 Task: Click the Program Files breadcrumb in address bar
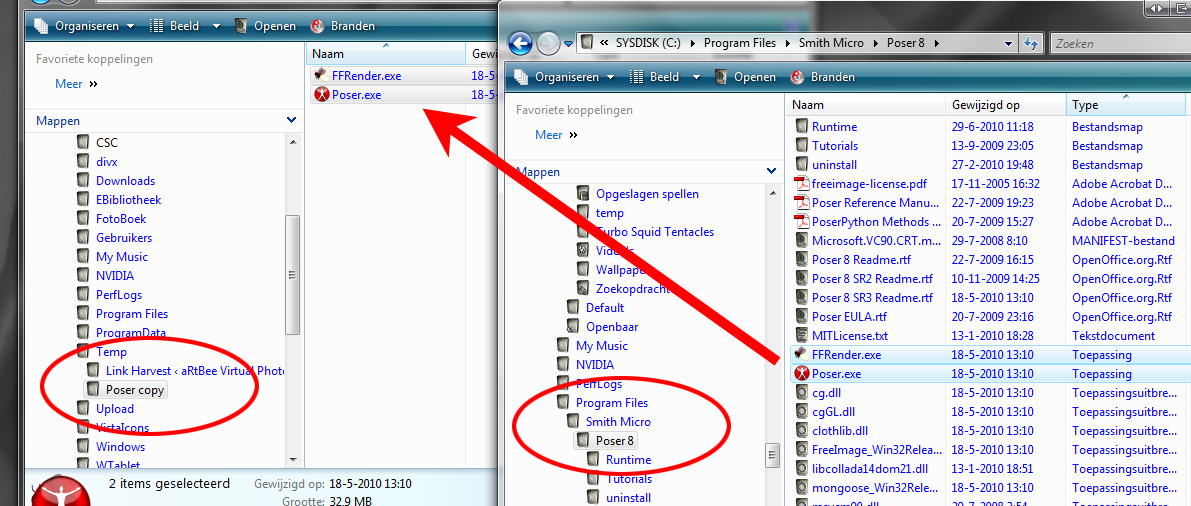(x=739, y=43)
